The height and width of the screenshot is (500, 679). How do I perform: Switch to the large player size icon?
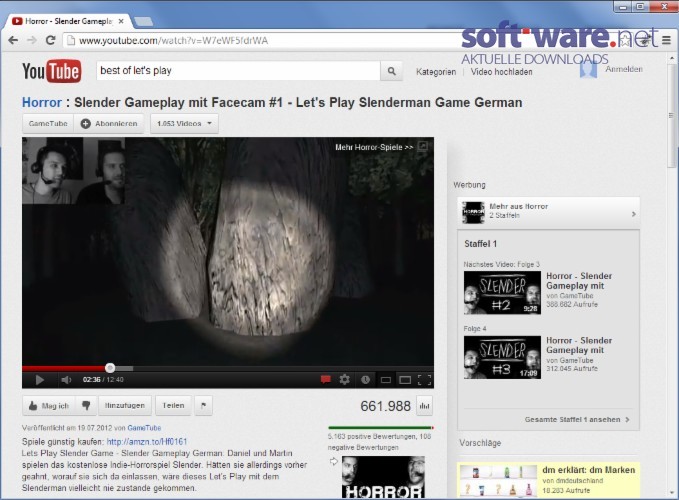click(x=405, y=380)
